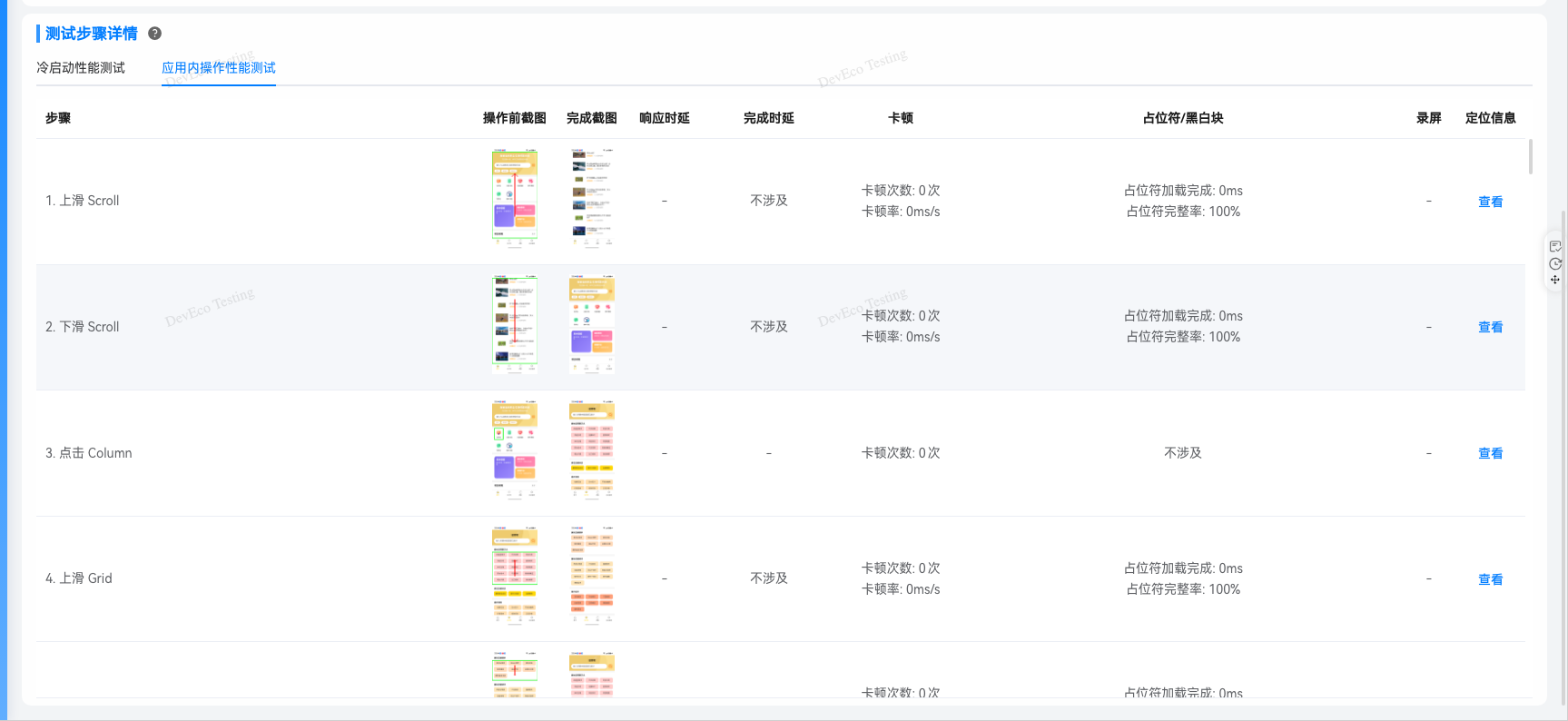Click the 完成截图 column header

point(592,118)
